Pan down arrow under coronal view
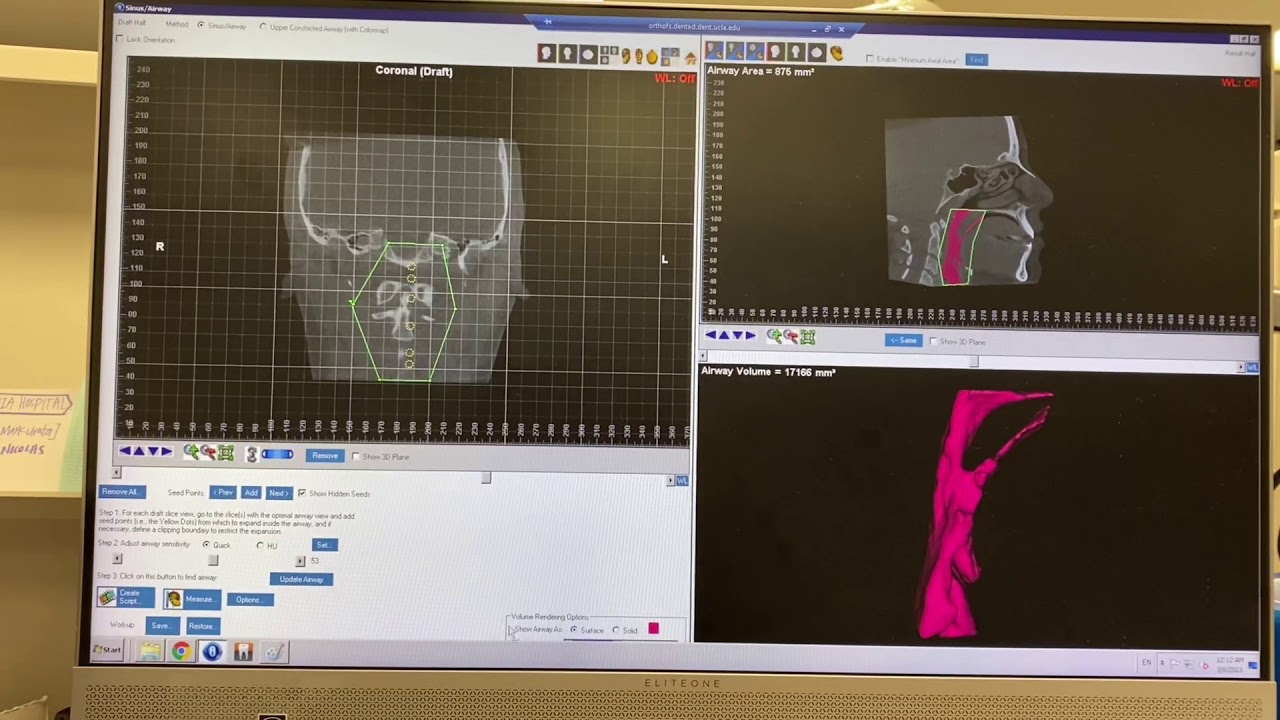Image resolution: width=1280 pixels, height=720 pixels. 153,451
